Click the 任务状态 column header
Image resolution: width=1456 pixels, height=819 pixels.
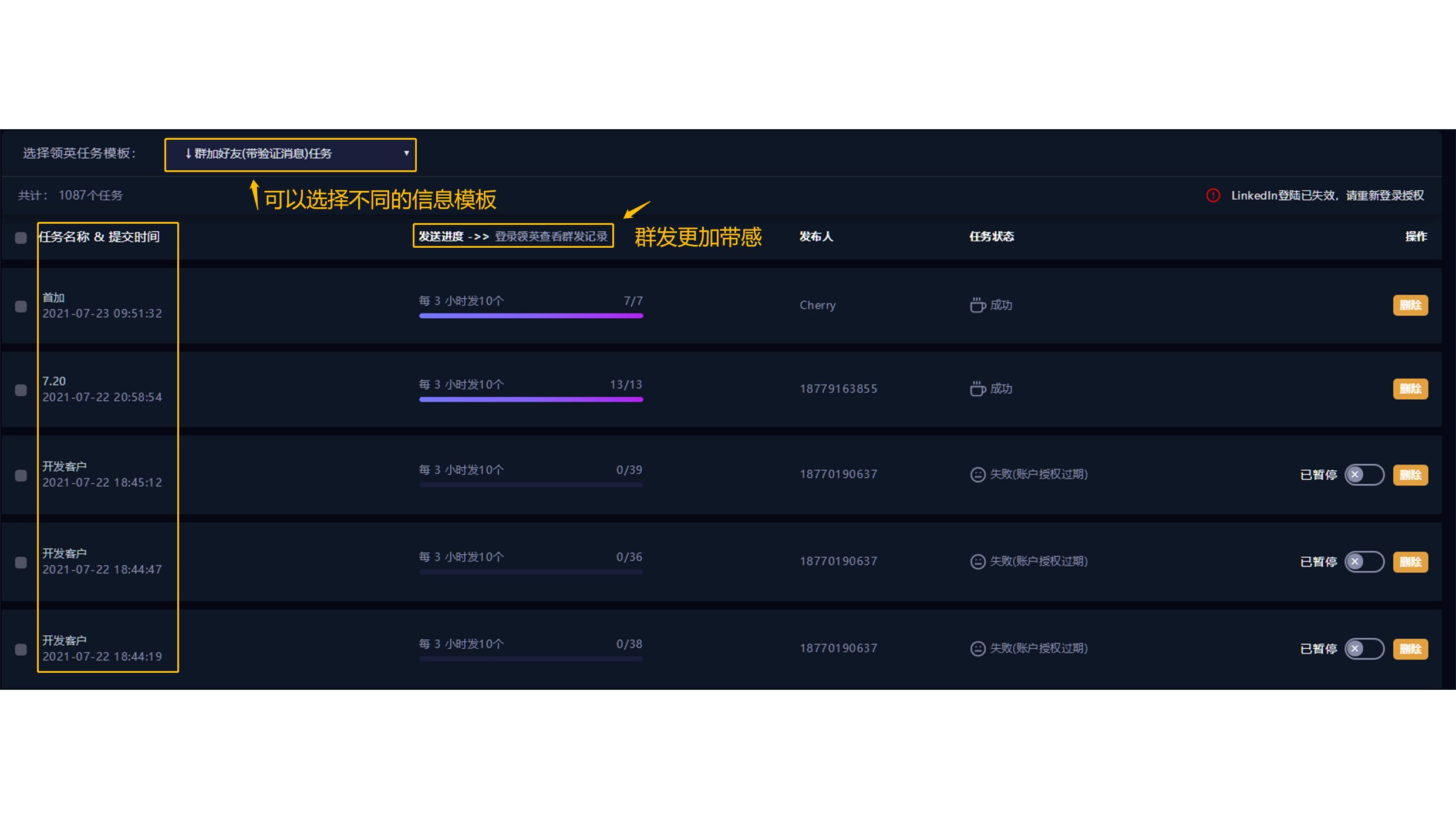coord(991,237)
